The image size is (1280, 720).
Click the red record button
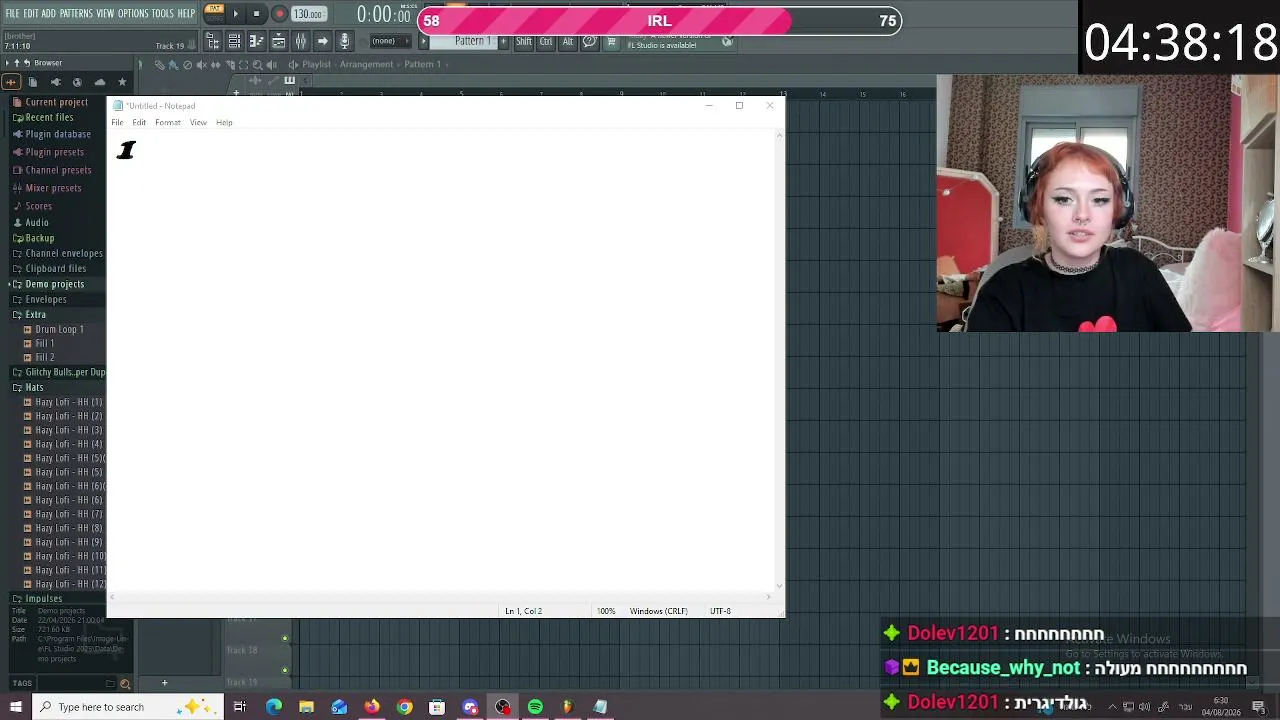279,14
